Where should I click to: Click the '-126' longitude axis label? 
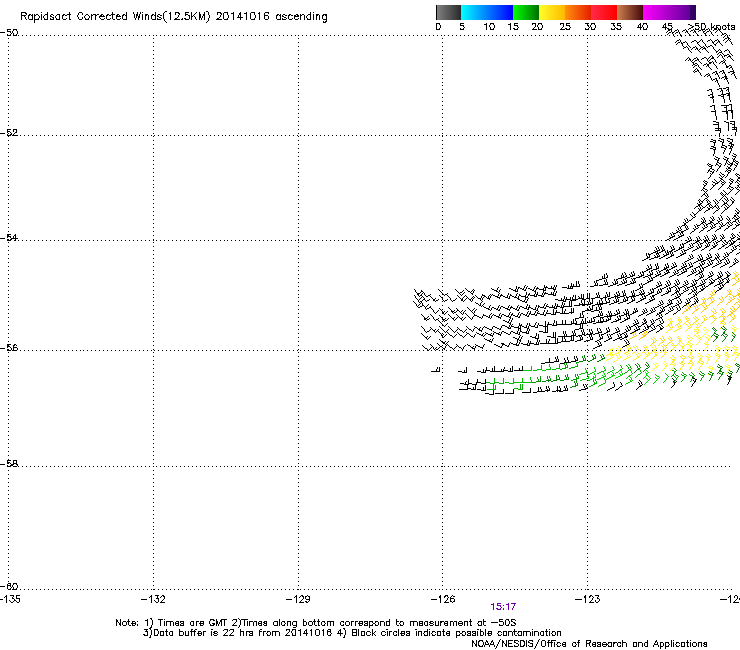[x=443, y=599]
